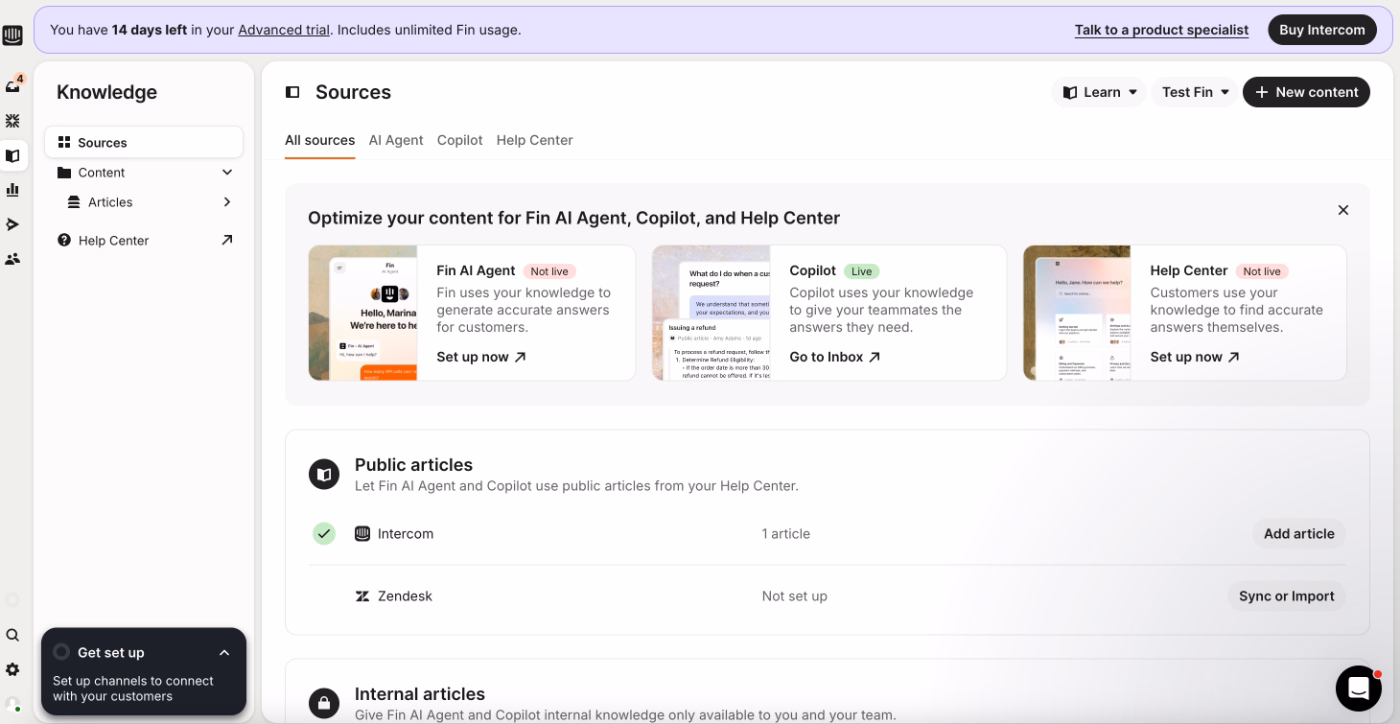1400x724 pixels.
Task: Collapse the Content section chevron
Action: click(x=227, y=172)
